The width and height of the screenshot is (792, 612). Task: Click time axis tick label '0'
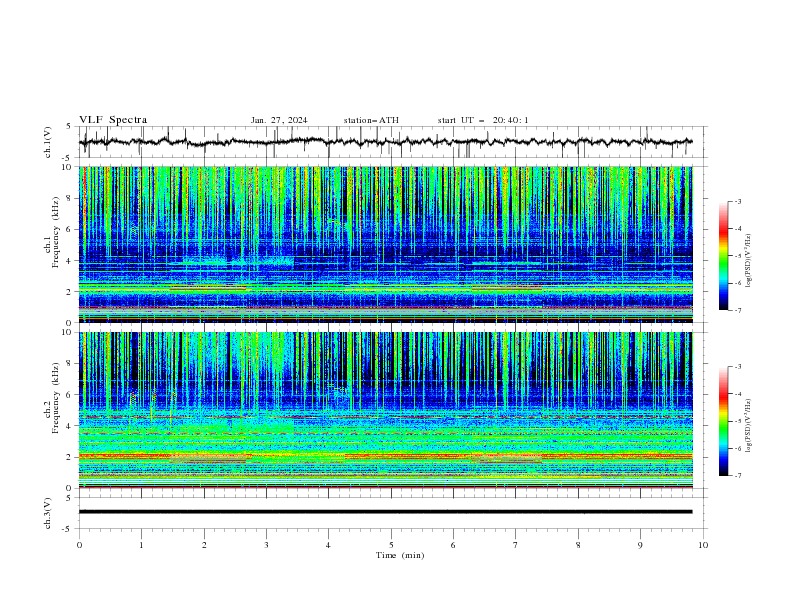click(x=79, y=545)
